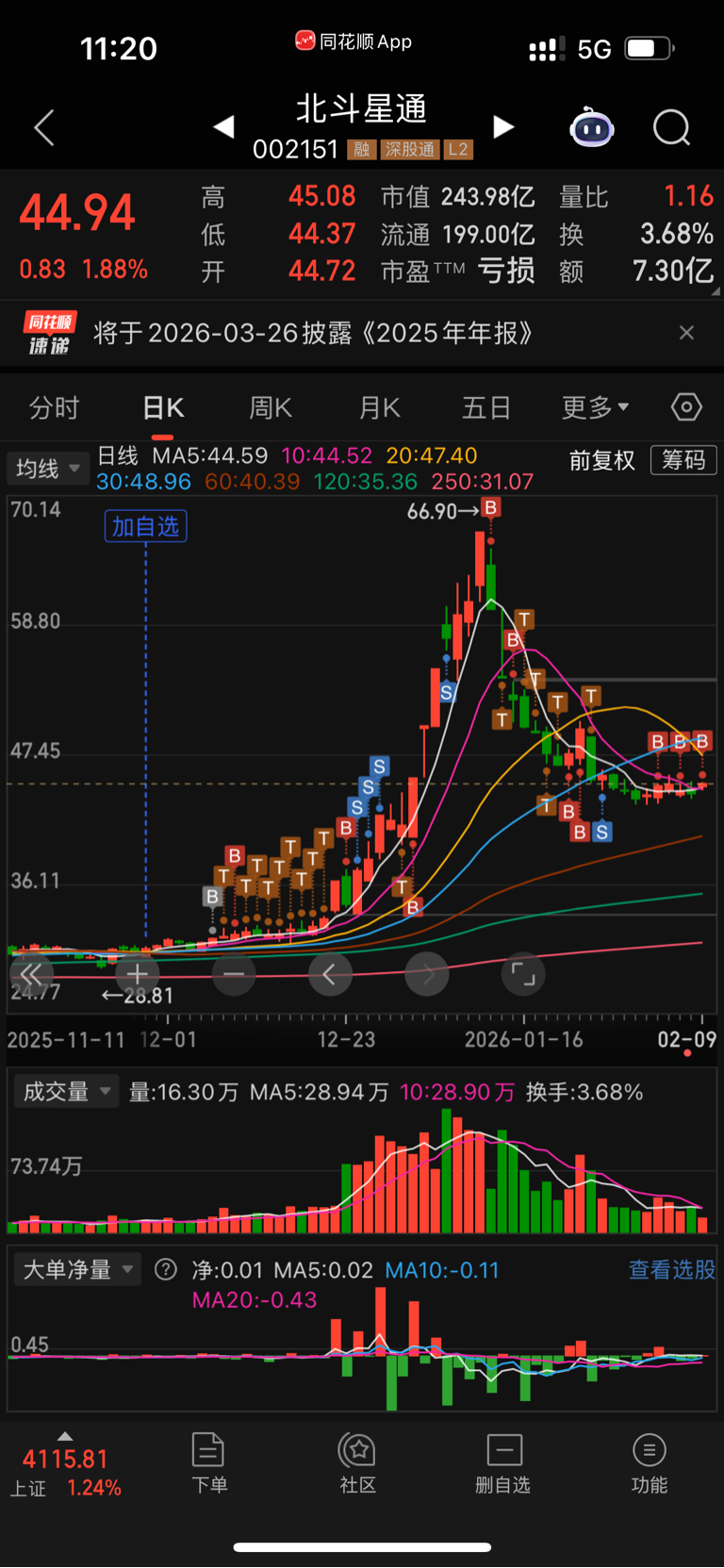Open the 查看选股 link
This screenshot has height=1568, width=724.
(672, 1270)
